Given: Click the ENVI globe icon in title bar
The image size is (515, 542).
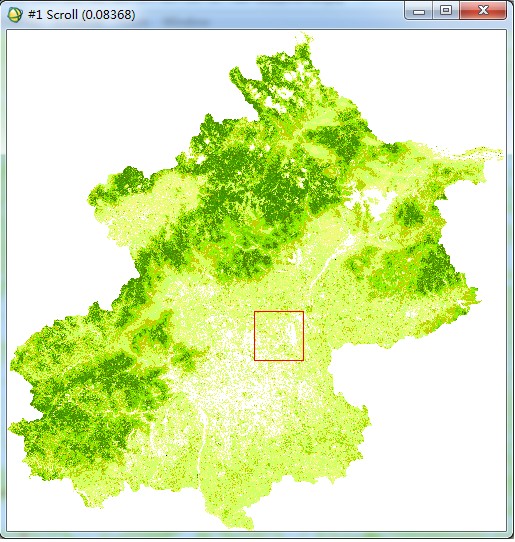Looking at the screenshot, I should pyautogui.click(x=15, y=15).
